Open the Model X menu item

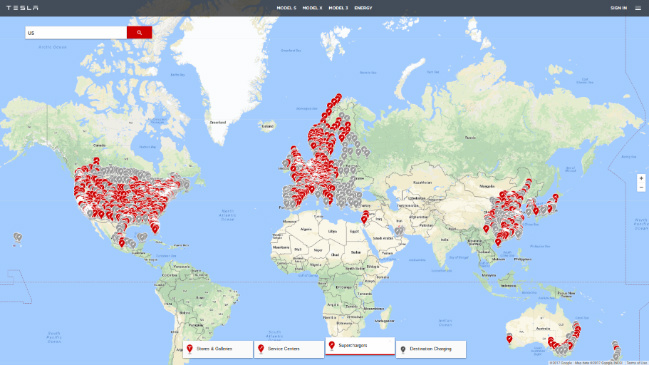pyautogui.click(x=312, y=8)
